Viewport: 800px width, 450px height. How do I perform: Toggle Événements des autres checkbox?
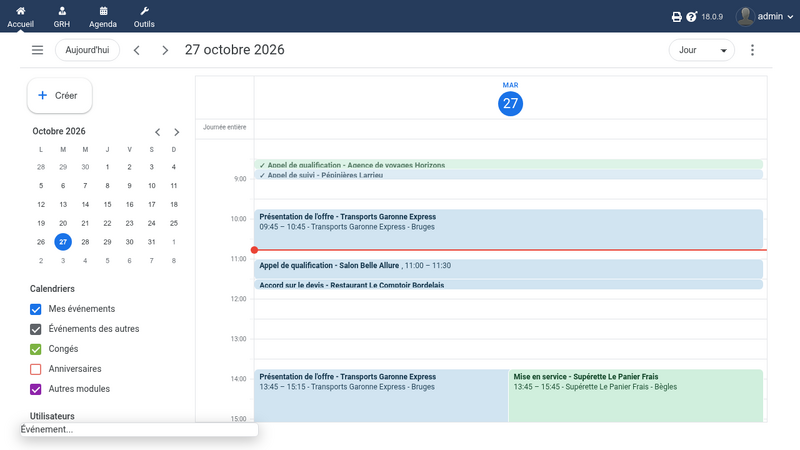[36, 329]
